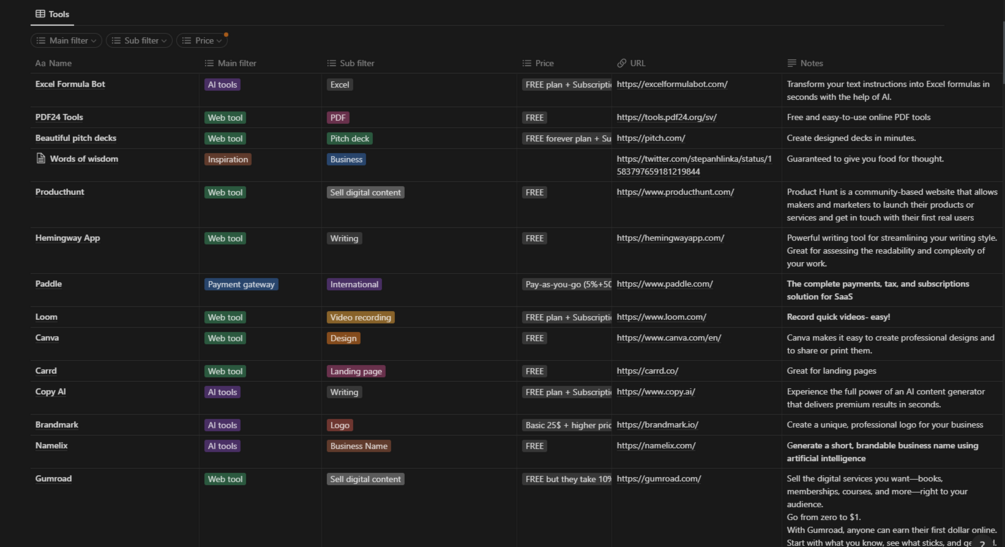Screen dimensions: 1005x547
Task: Open the copy.ai link
Action: pos(656,392)
